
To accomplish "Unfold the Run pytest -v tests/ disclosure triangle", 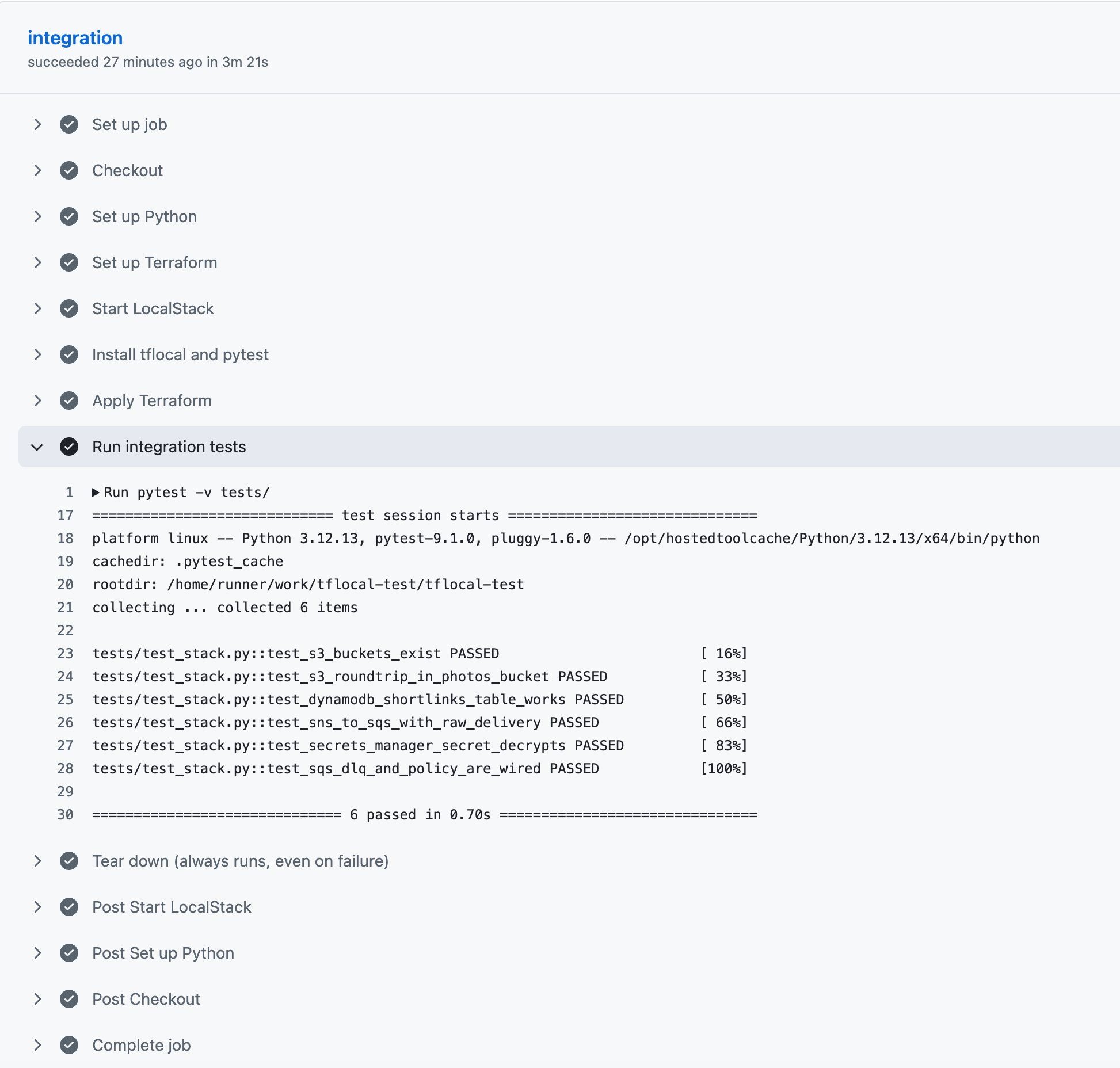I will point(96,493).
